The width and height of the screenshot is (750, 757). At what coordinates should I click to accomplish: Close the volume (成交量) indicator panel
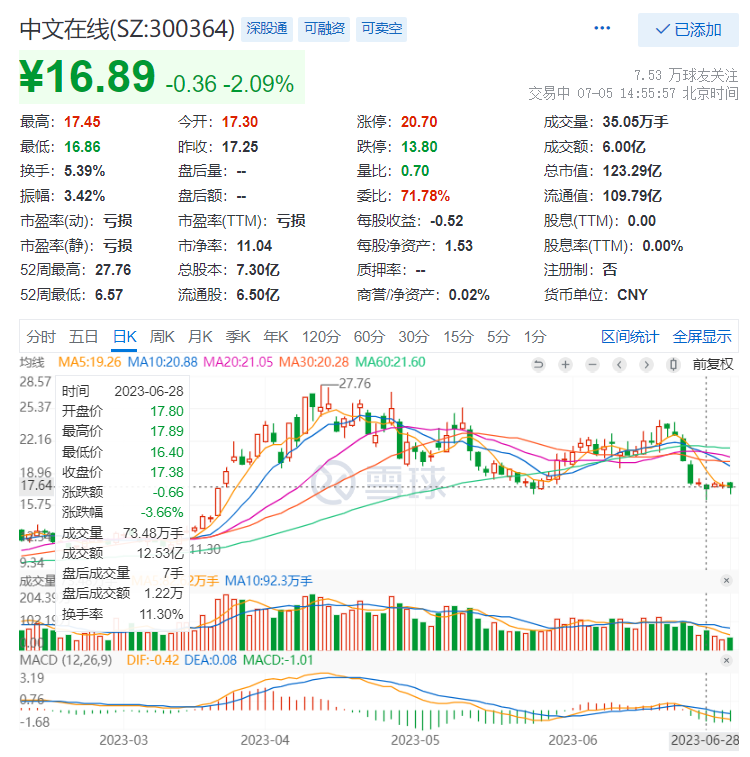[x=727, y=580]
